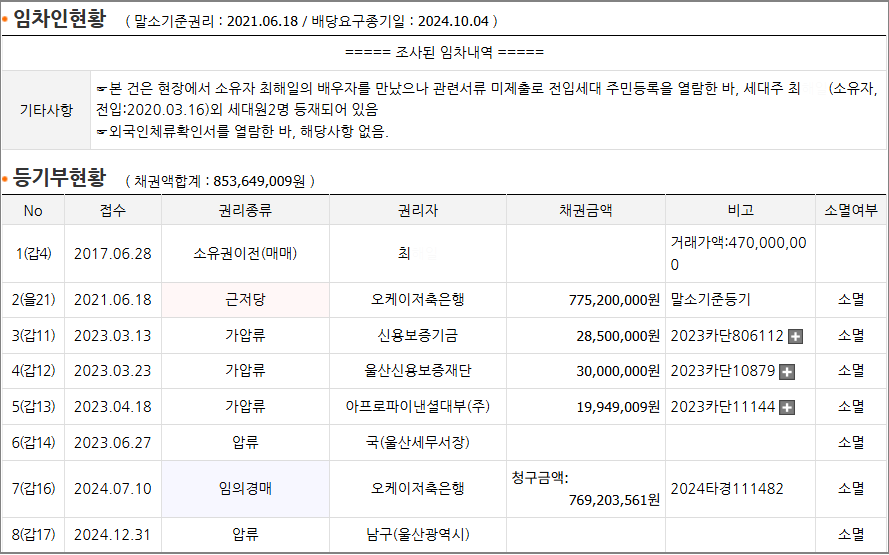Image resolution: width=889 pixels, height=555 pixels.
Task: Select row number 6(갑14)
Action: click(x=33, y=442)
